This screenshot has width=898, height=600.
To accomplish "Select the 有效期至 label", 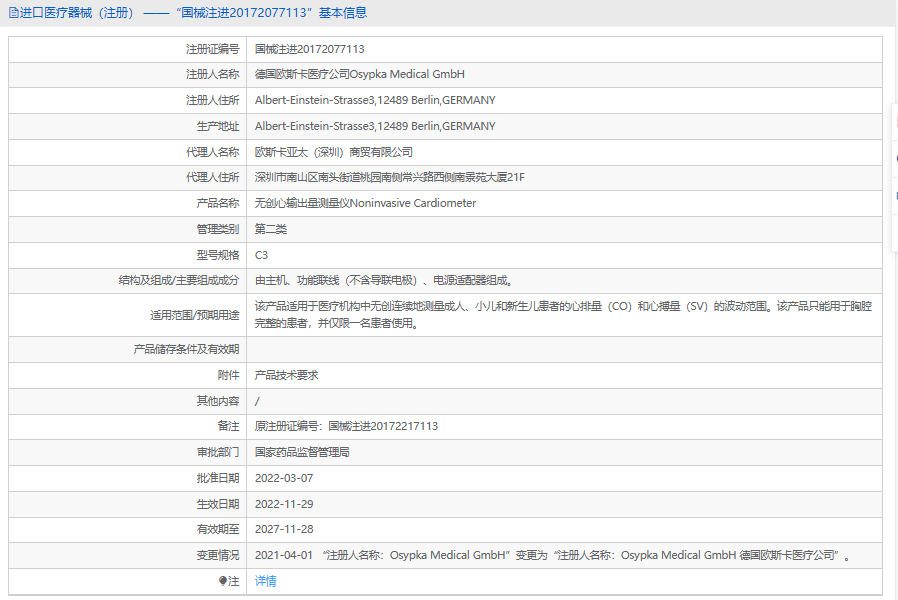I will coord(218,530).
